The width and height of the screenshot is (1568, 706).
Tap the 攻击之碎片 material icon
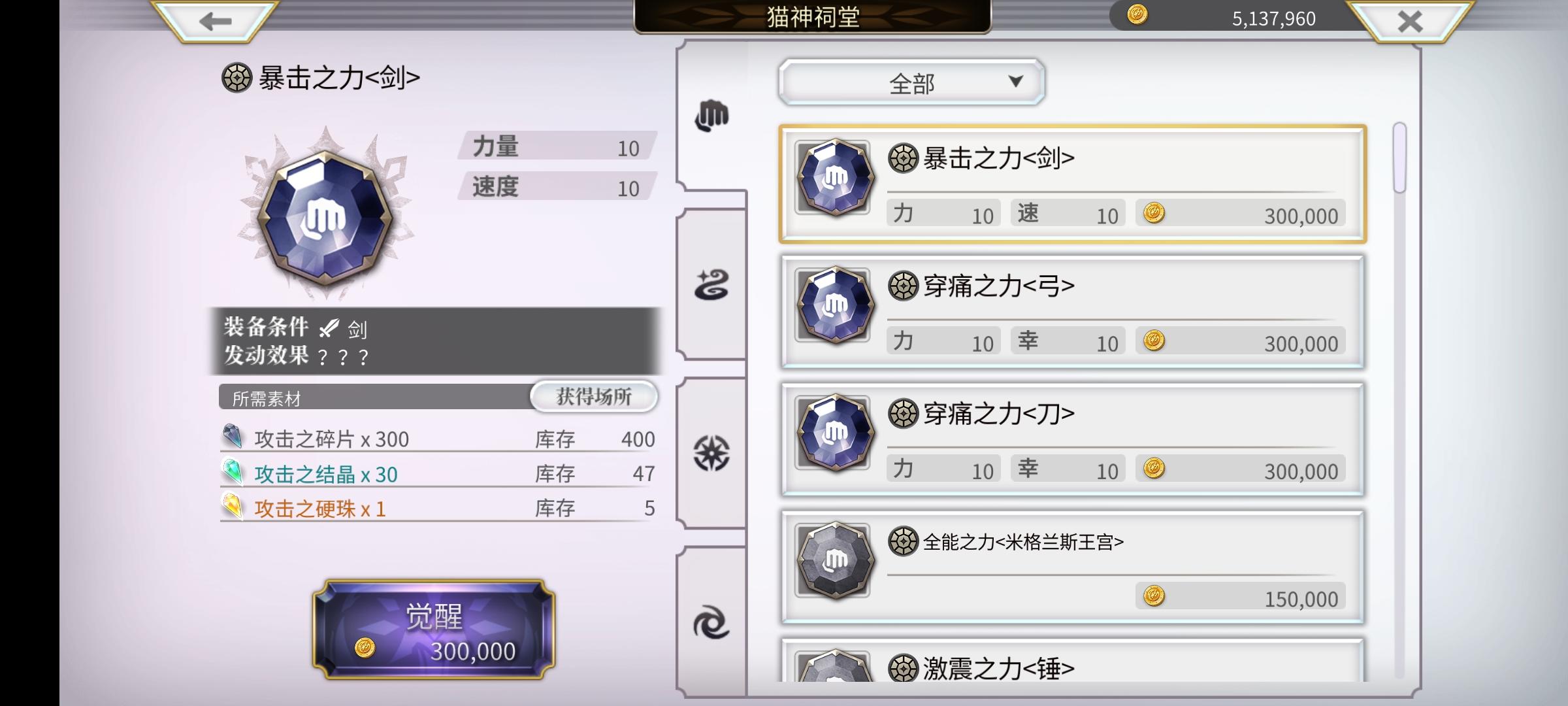tap(233, 437)
